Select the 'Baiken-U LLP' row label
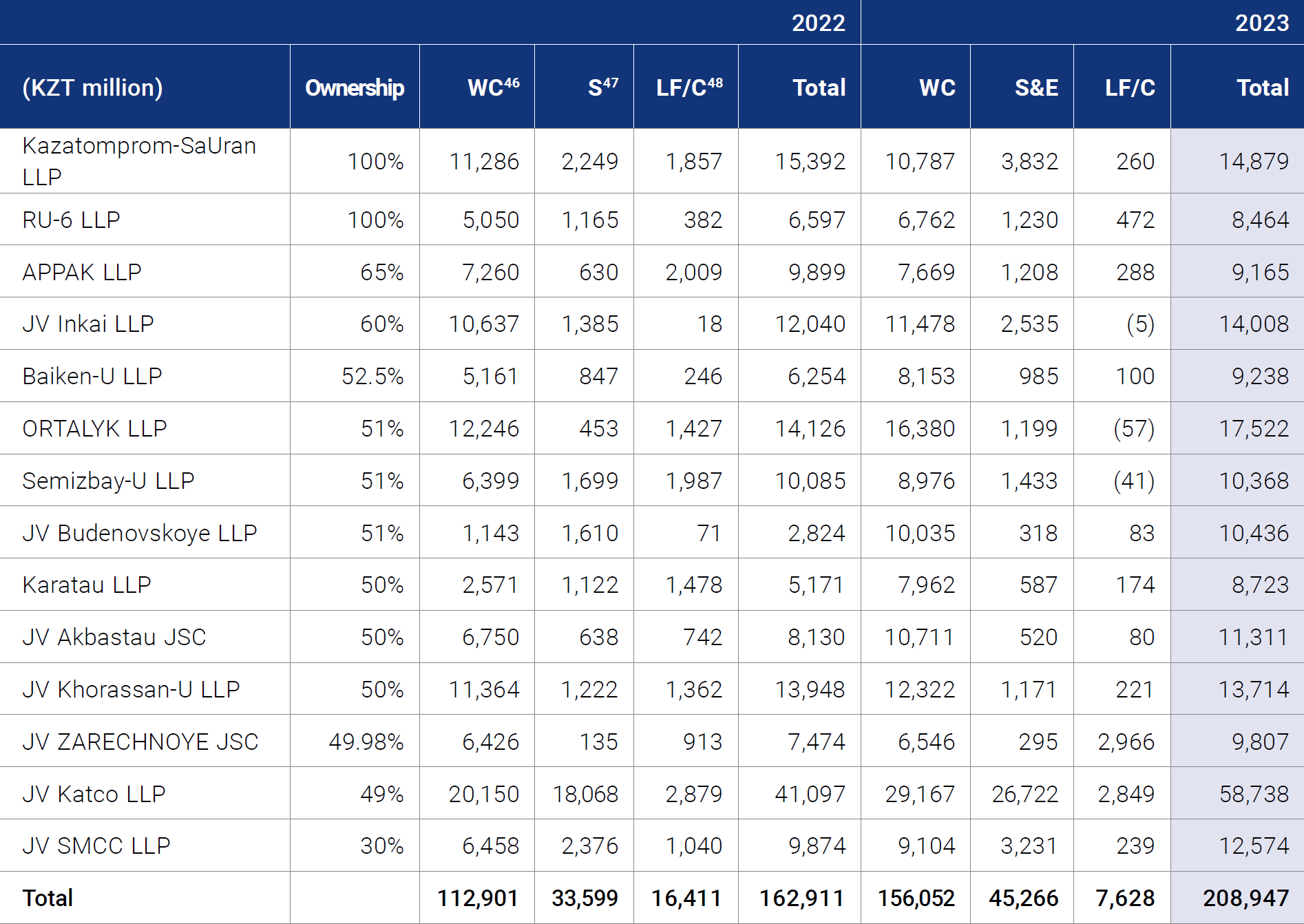 tap(92, 376)
